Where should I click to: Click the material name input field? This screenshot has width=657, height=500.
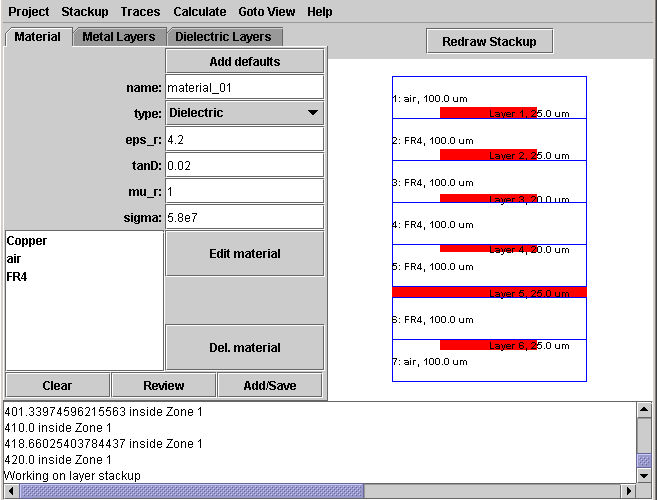(243, 87)
